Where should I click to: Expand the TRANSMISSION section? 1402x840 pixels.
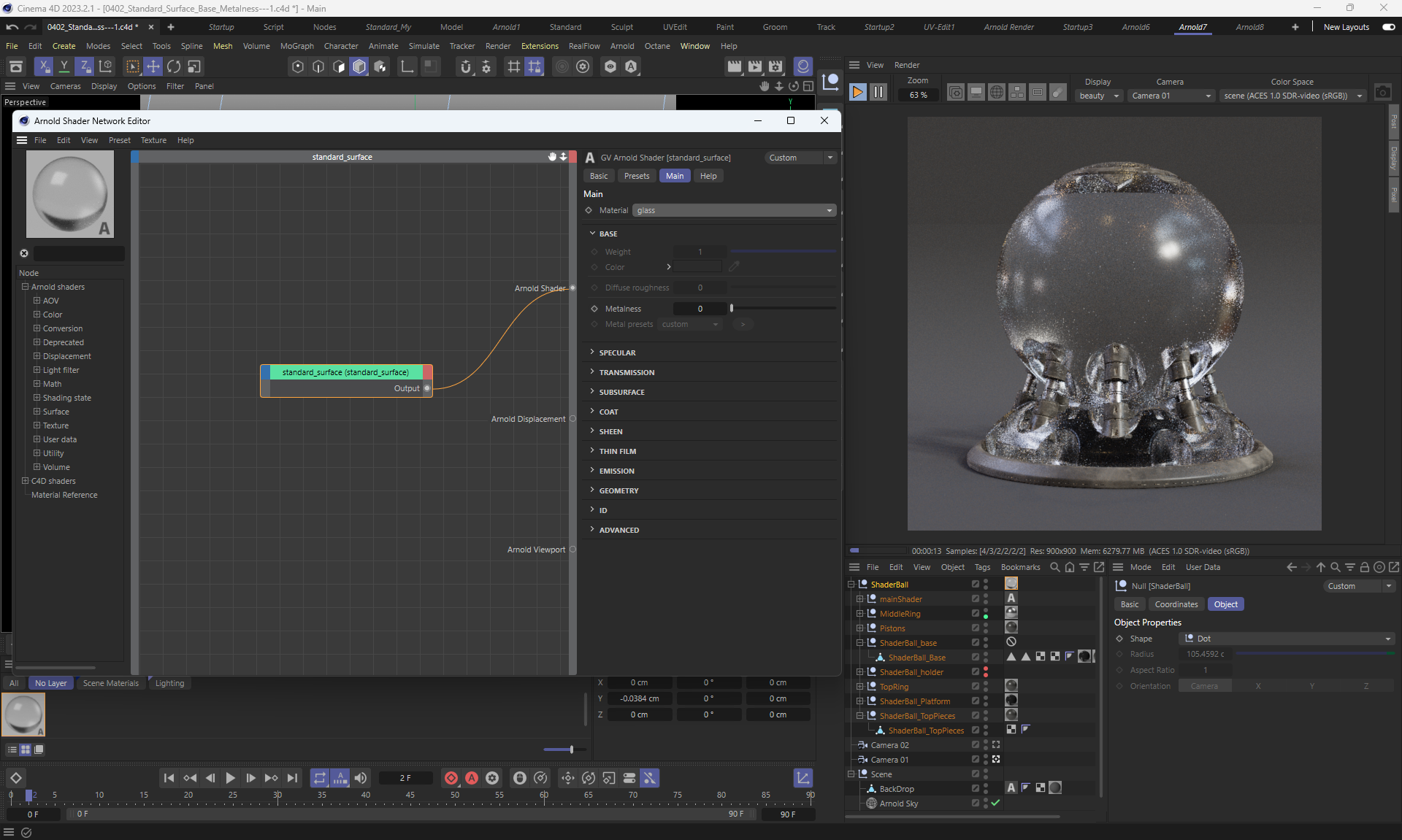[x=626, y=372]
